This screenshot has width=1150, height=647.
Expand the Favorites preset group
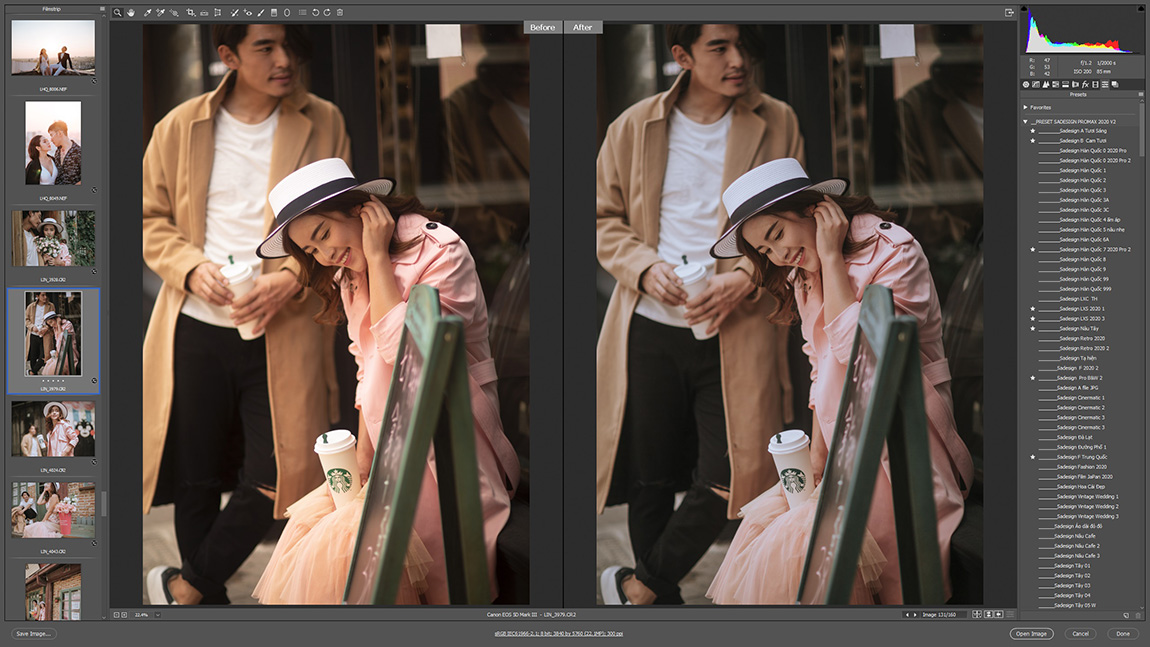(x=1025, y=107)
